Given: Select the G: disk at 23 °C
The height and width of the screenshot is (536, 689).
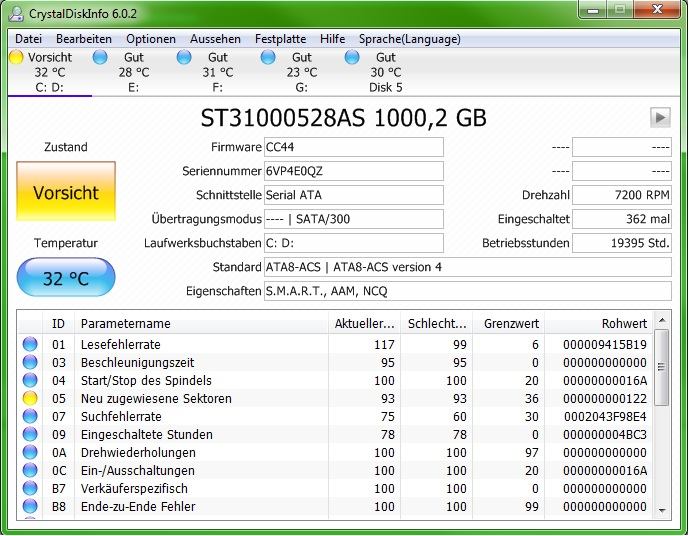Looking at the screenshot, I should 301,72.
